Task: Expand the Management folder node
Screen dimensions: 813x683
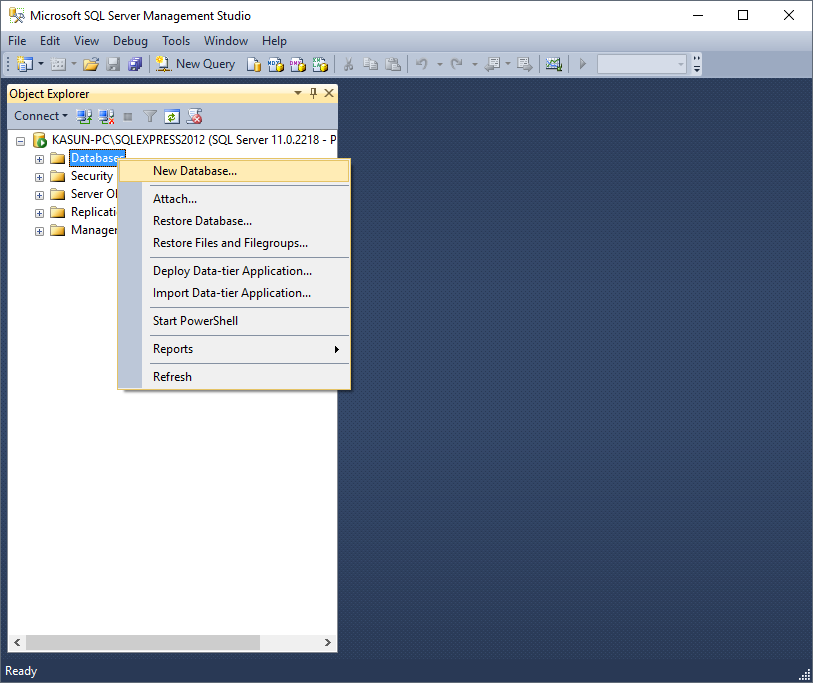Action: 39,231
